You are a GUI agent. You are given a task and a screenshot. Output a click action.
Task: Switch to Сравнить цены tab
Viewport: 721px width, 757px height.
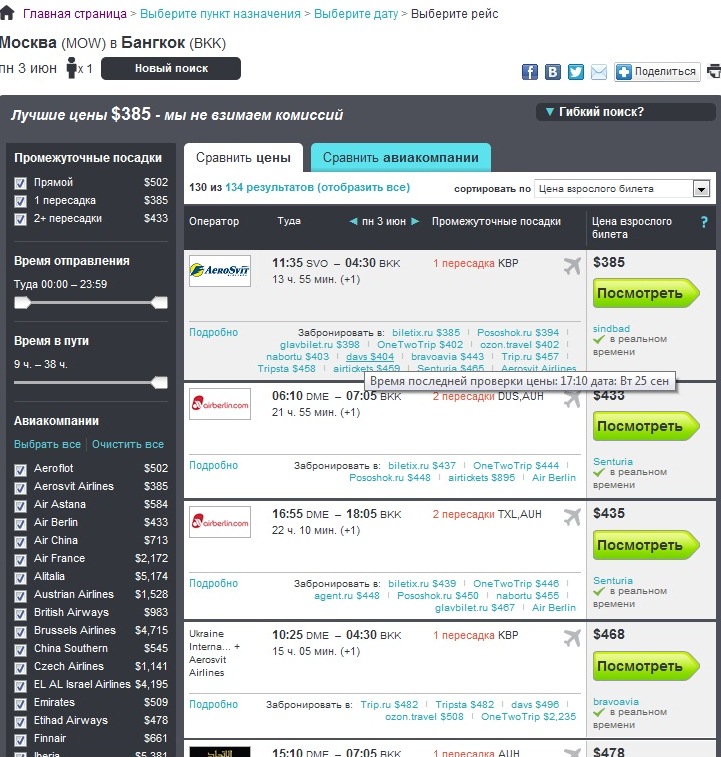coord(243,158)
